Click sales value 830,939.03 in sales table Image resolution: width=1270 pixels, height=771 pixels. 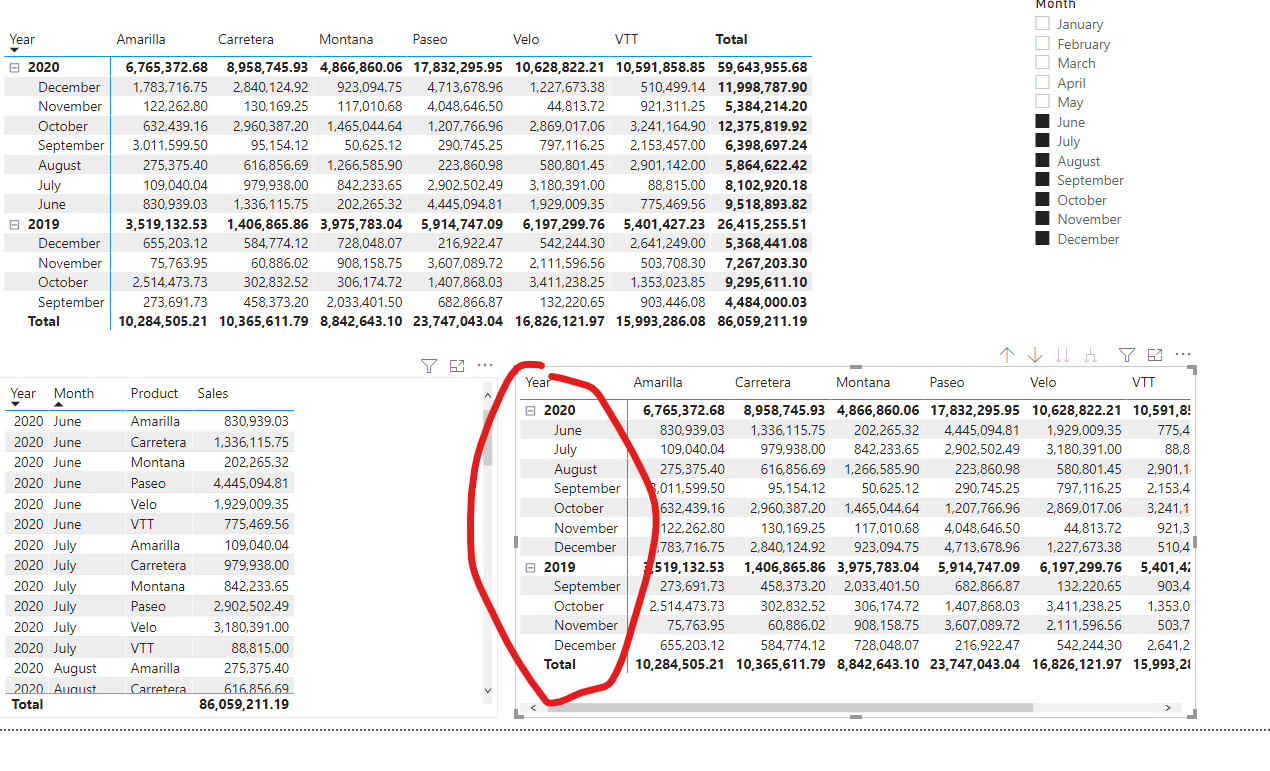[x=256, y=421]
